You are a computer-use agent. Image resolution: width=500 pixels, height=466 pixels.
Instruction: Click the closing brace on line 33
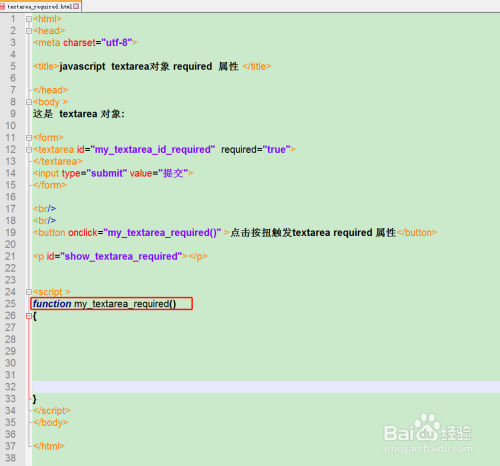(35, 399)
